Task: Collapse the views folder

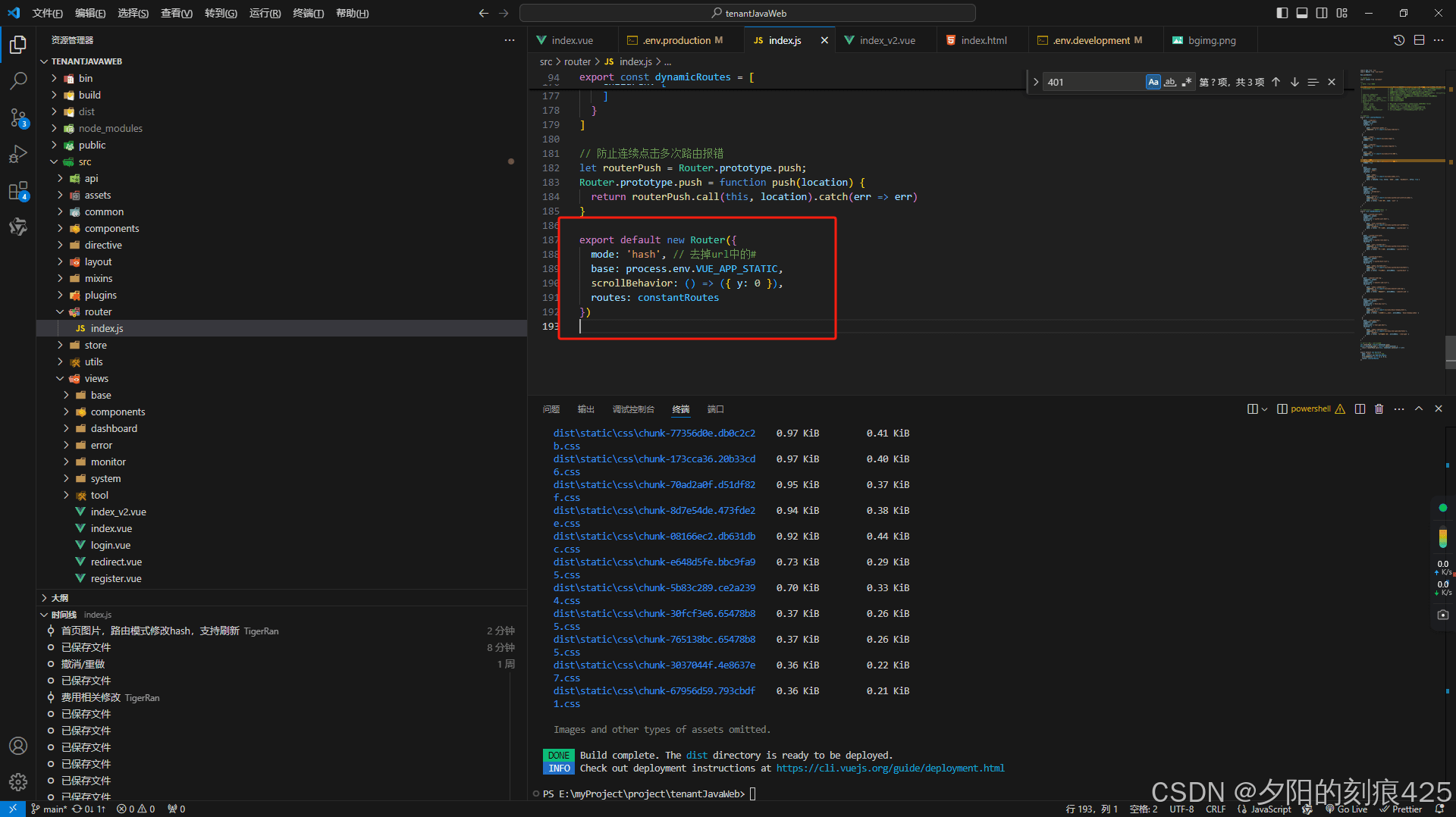Action: click(96, 378)
